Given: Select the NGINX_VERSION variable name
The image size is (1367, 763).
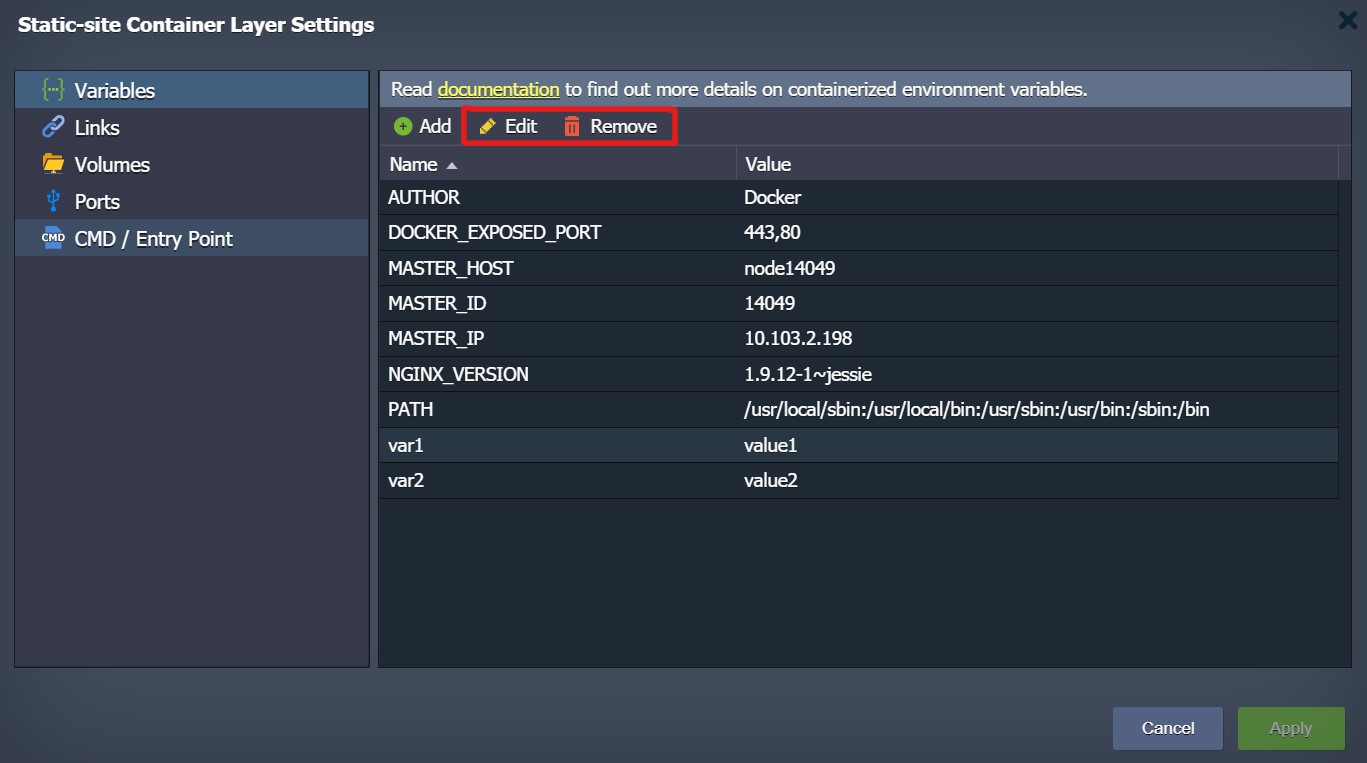Looking at the screenshot, I should [x=458, y=374].
